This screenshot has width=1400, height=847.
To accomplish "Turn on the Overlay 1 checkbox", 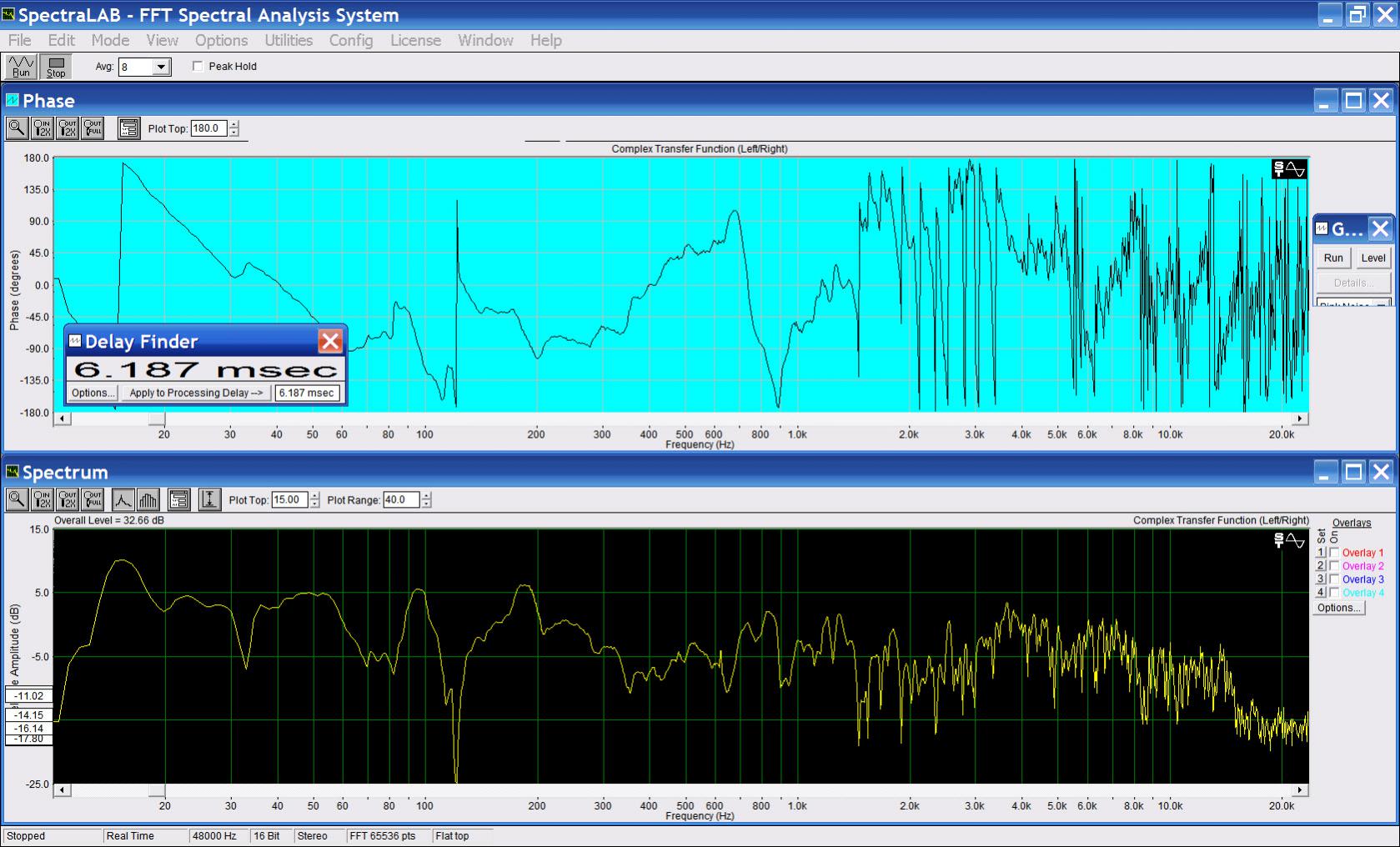I will (x=1334, y=553).
